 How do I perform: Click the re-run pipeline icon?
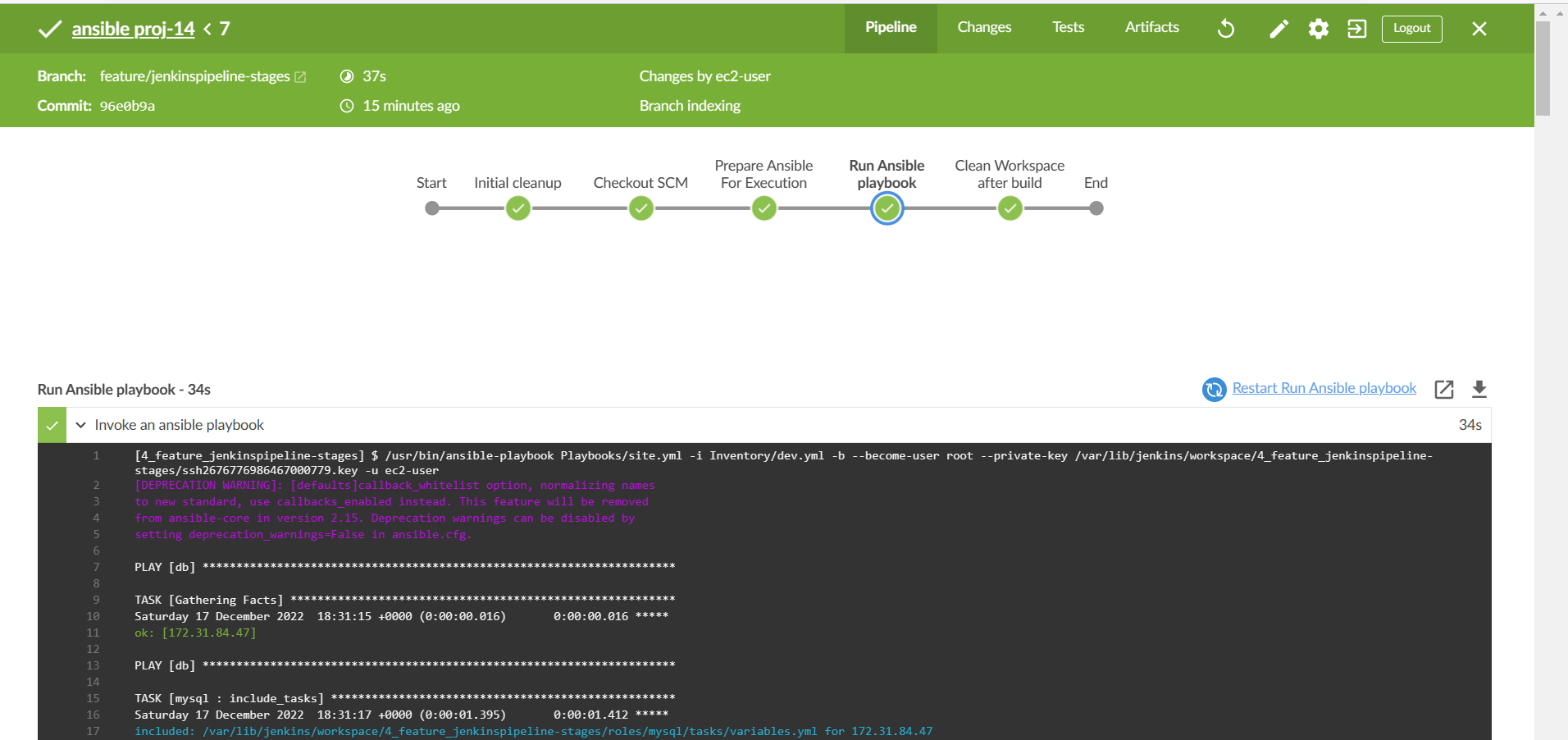pos(1225,28)
